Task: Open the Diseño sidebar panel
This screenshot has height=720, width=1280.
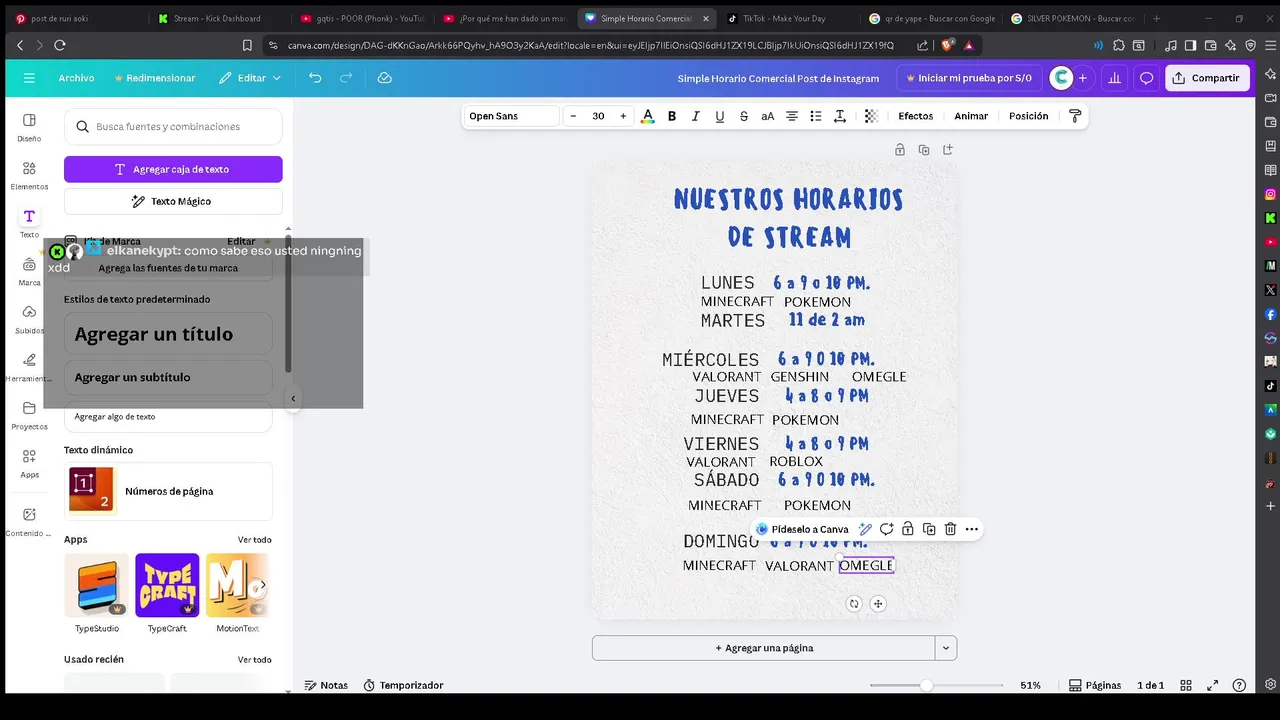Action: click(x=29, y=127)
